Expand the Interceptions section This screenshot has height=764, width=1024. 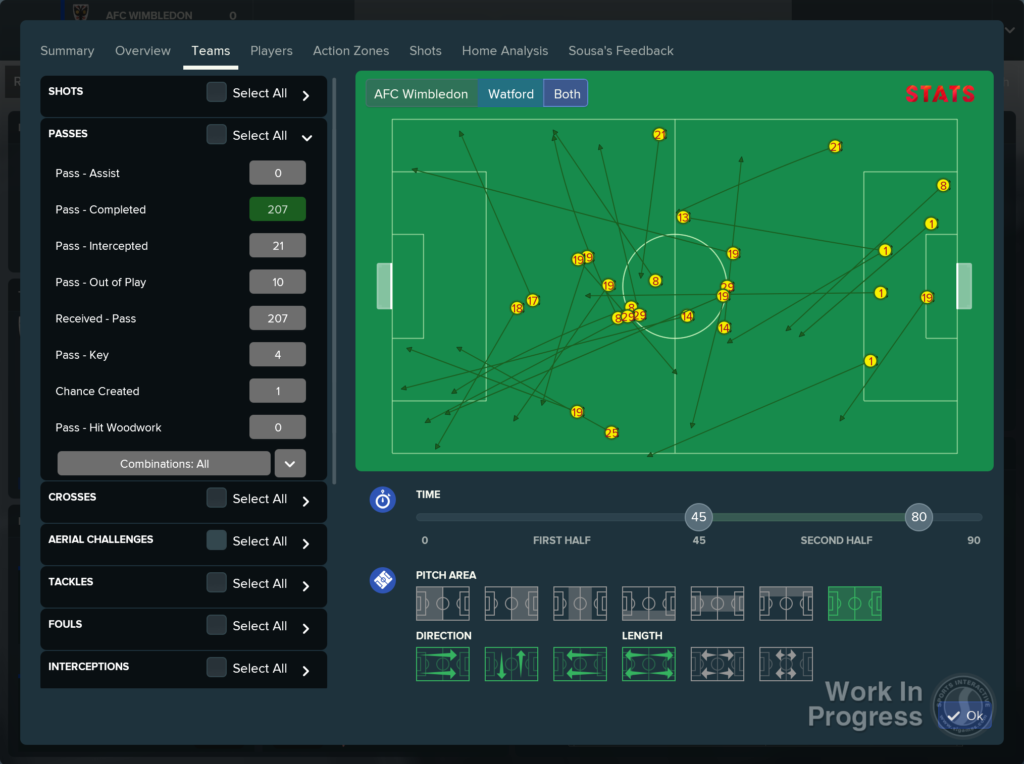[306, 671]
